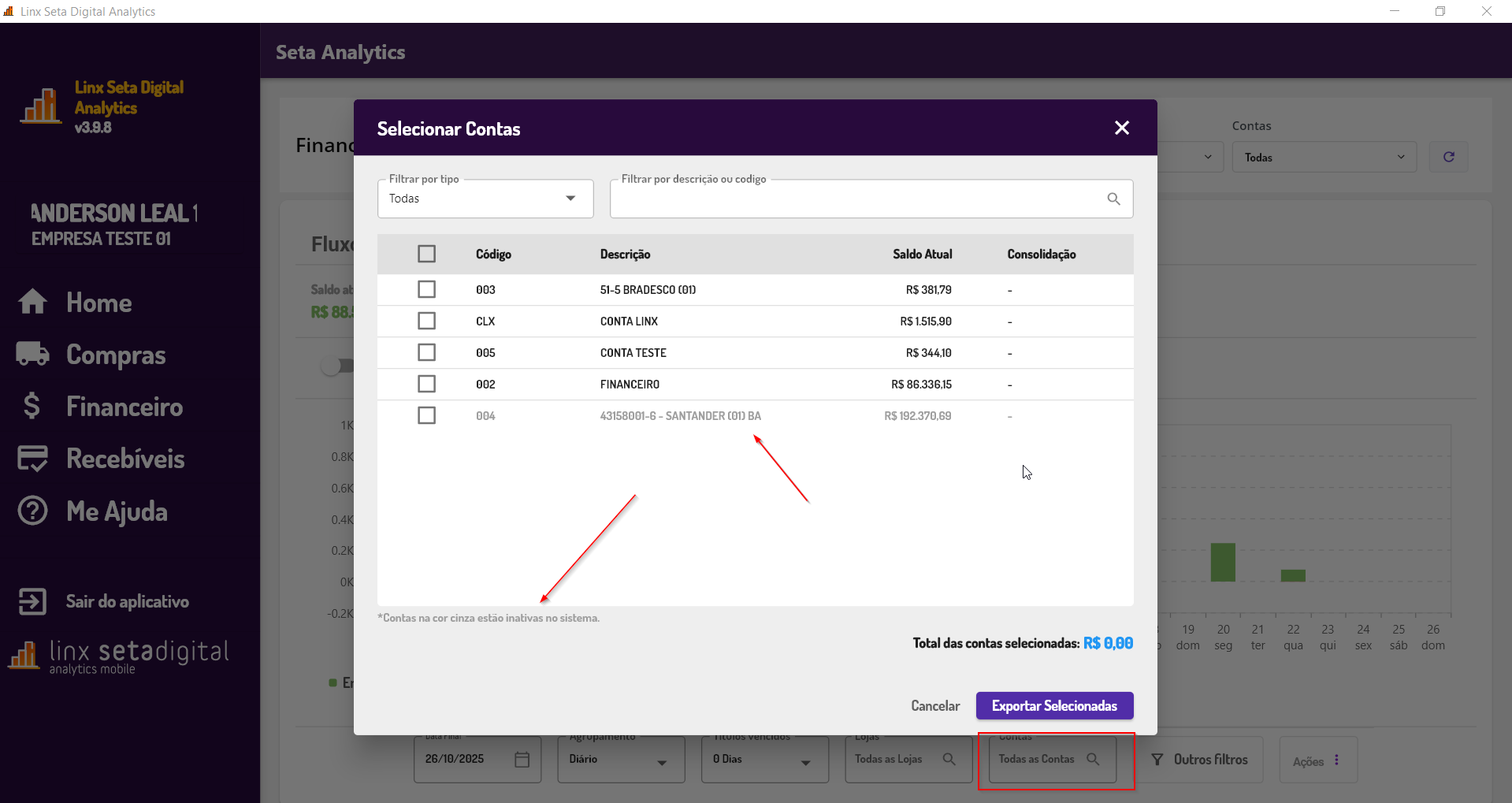The image size is (1512, 803).
Task: Click the Cancelar button
Action: 935,705
